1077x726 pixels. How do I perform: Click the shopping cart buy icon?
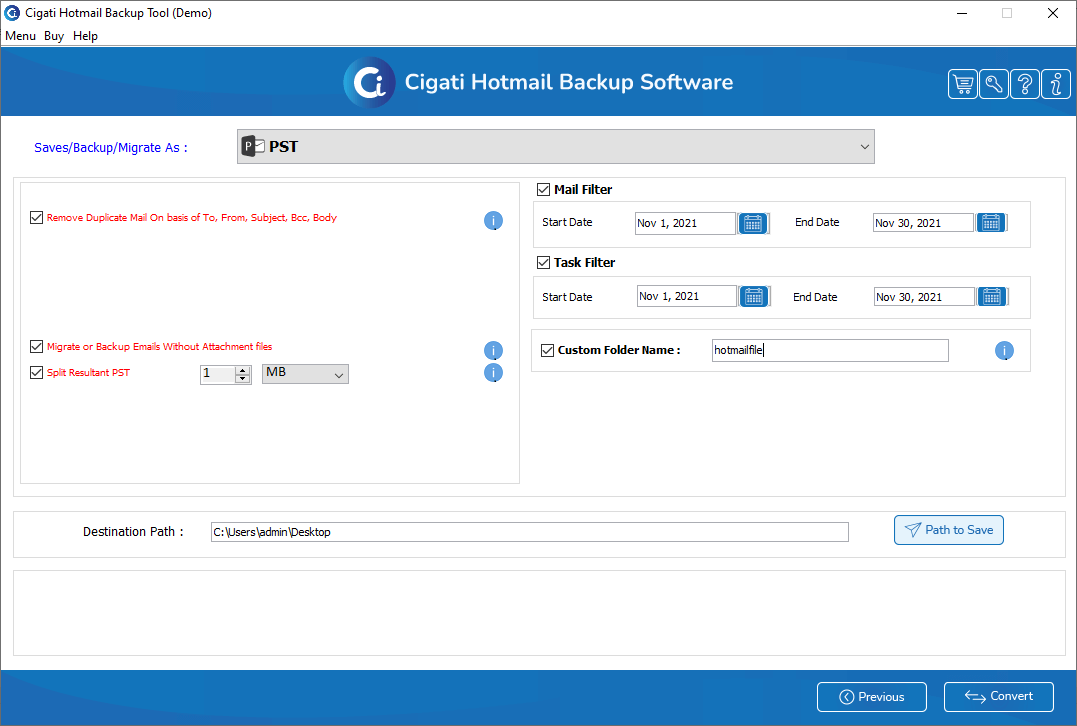pos(962,85)
